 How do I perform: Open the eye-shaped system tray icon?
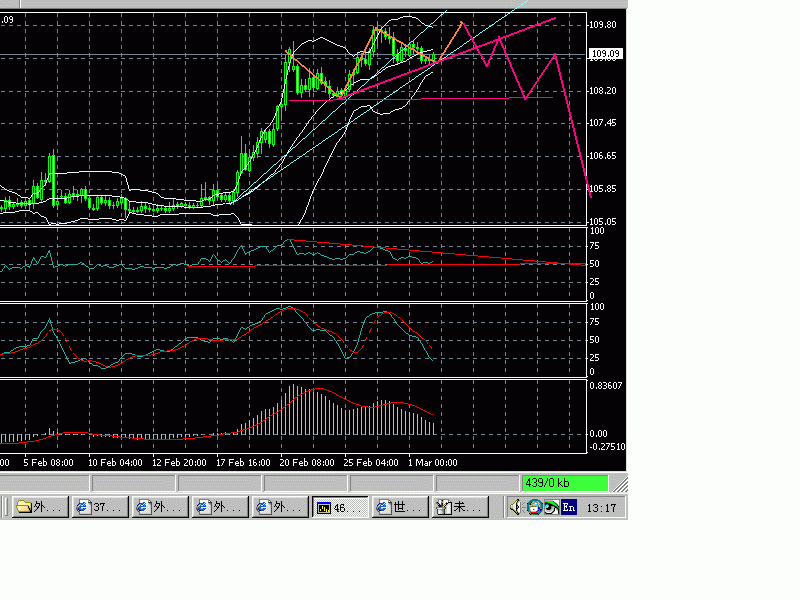551,507
